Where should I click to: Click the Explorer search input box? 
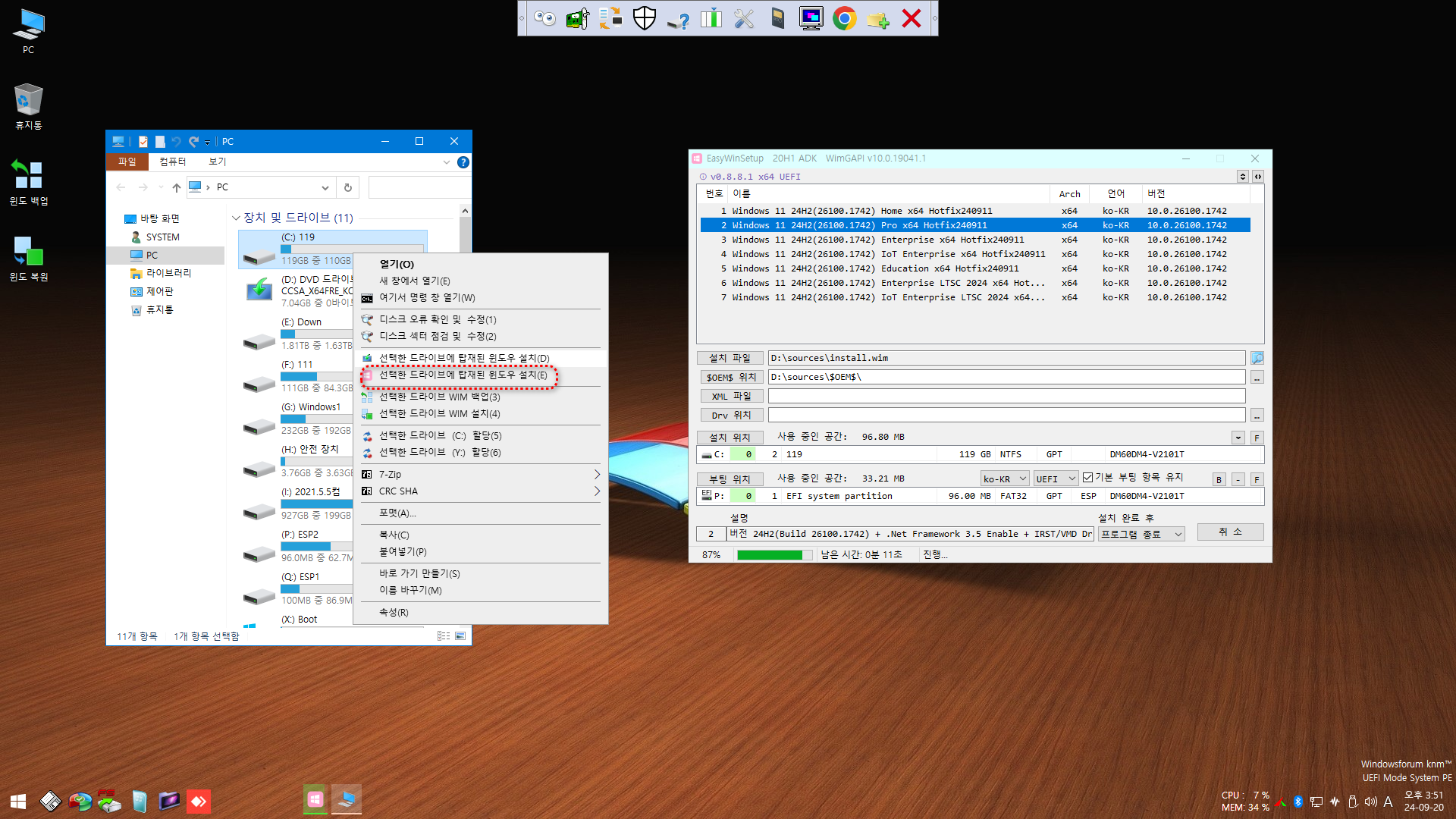(419, 187)
